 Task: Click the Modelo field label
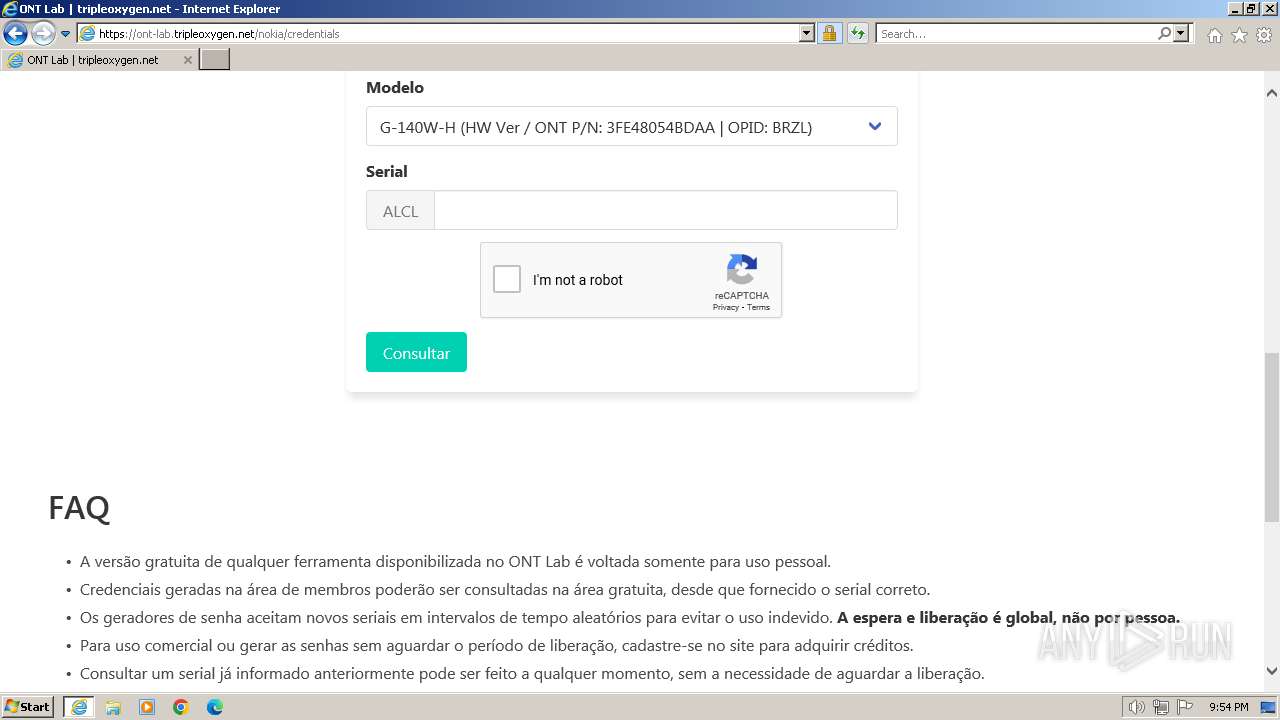395,87
